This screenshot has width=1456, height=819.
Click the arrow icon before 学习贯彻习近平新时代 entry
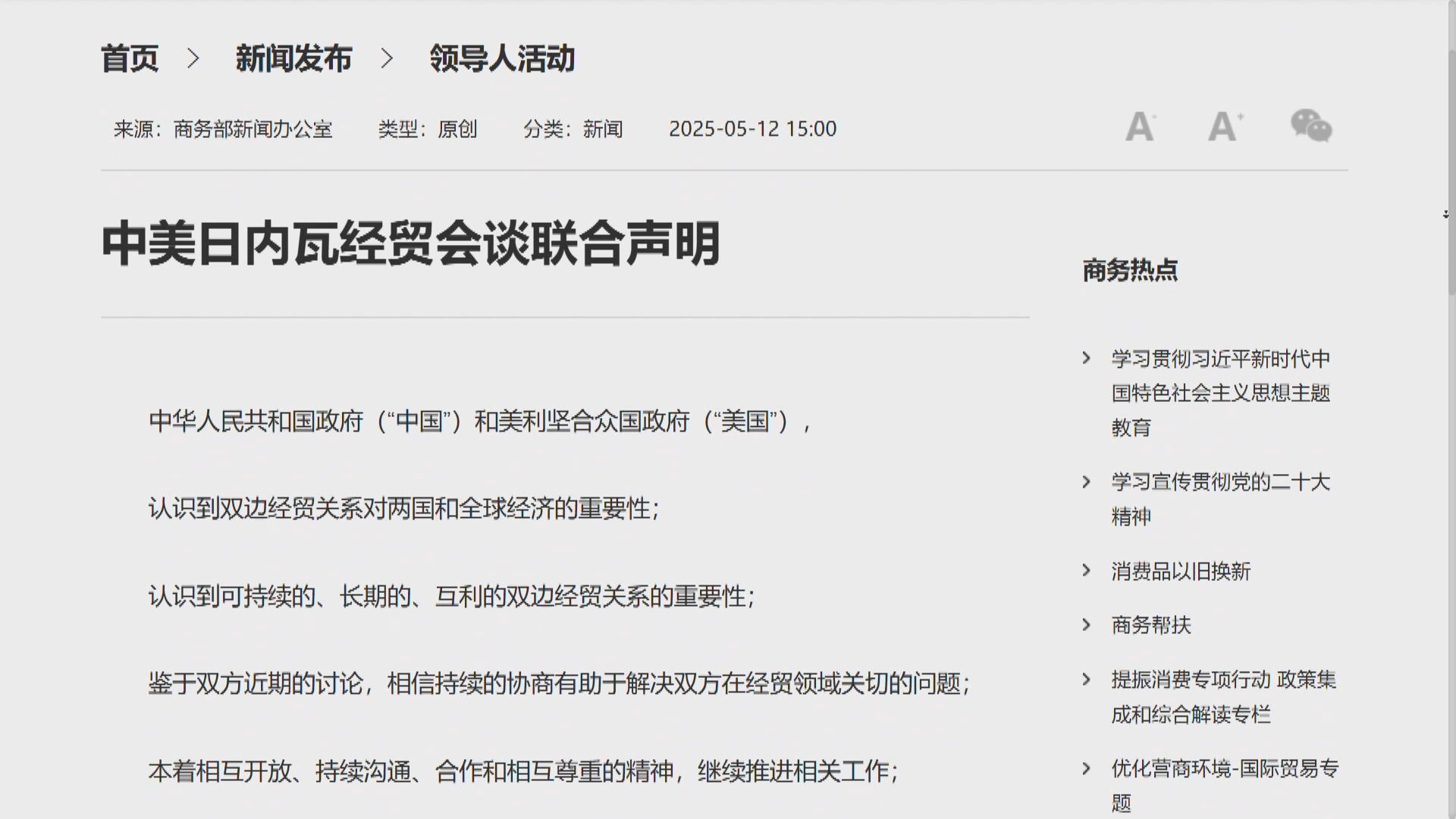(1084, 358)
